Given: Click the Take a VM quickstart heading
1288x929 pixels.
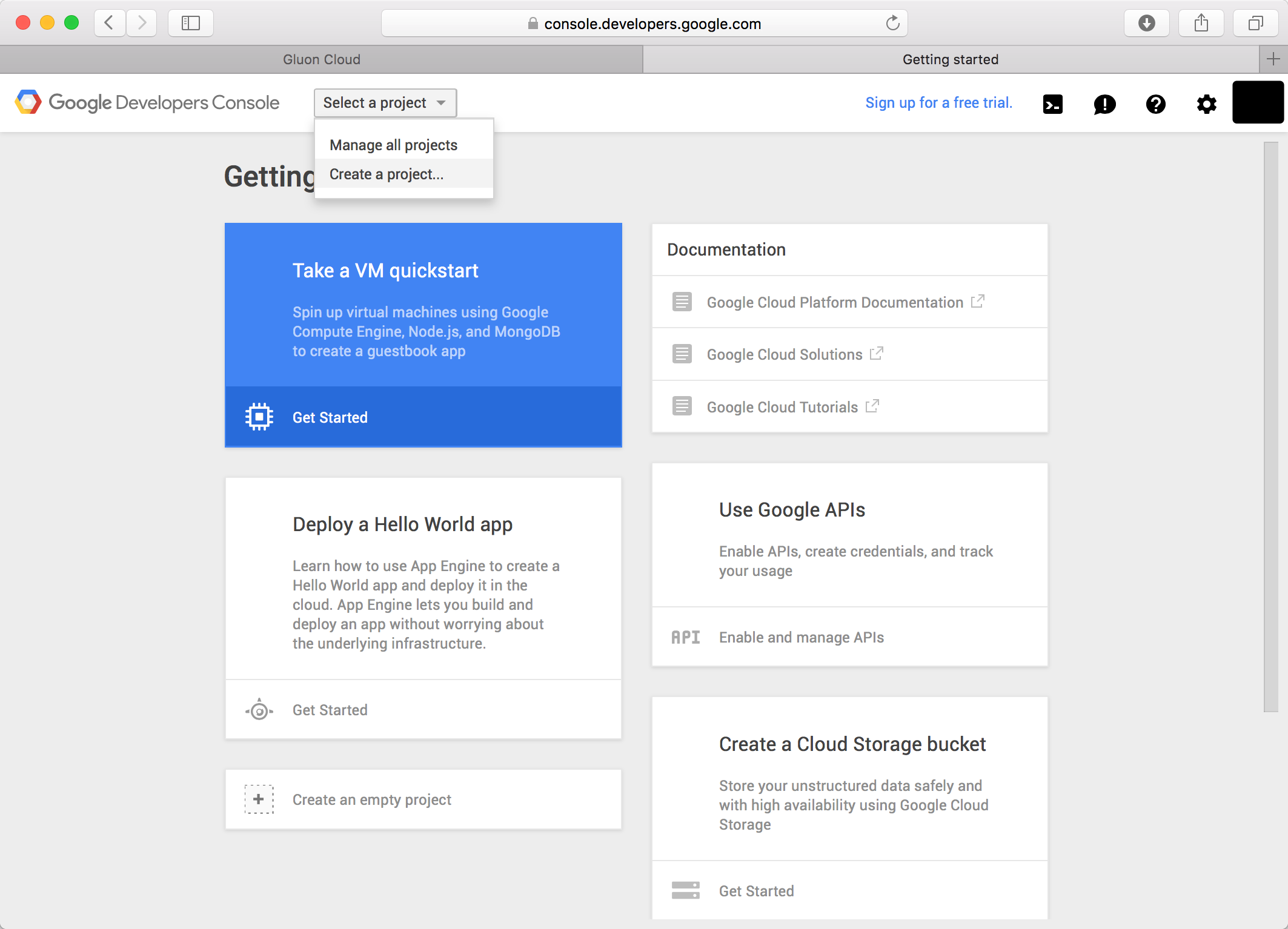Looking at the screenshot, I should pos(385,270).
